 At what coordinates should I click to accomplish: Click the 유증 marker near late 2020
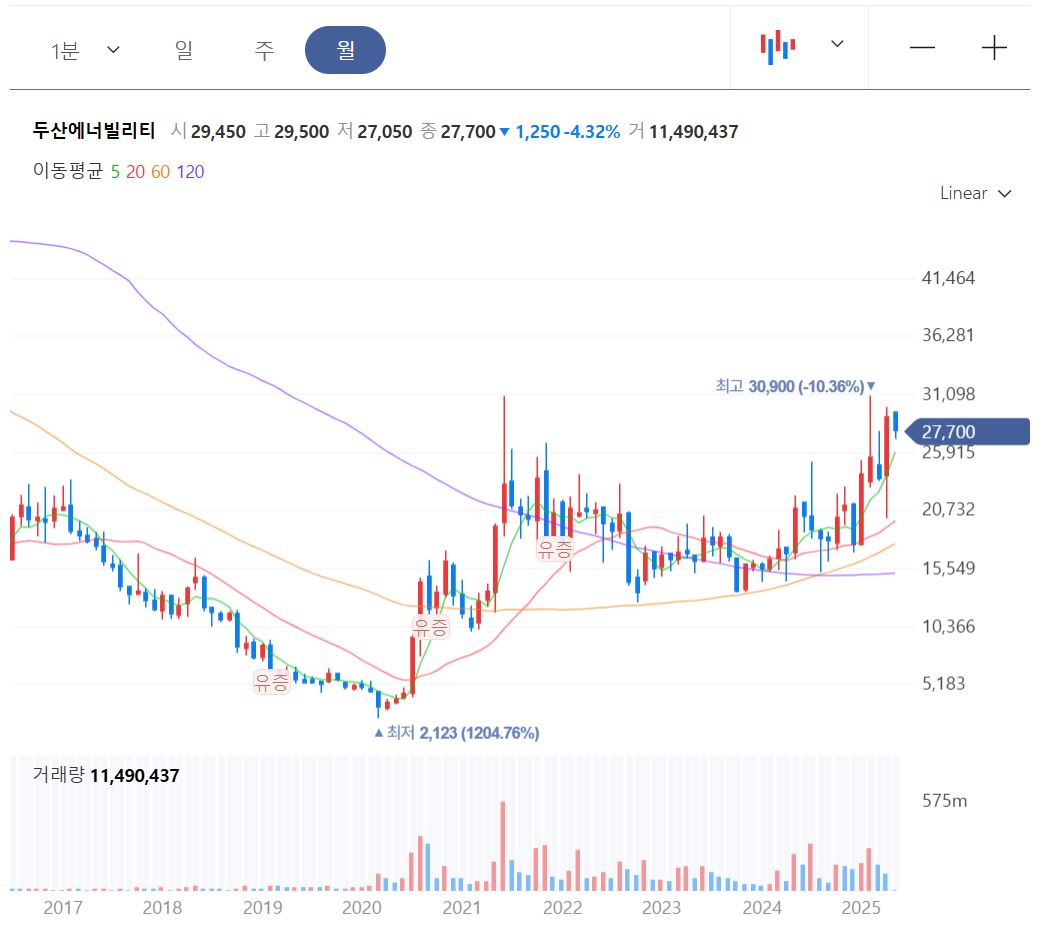(x=431, y=628)
